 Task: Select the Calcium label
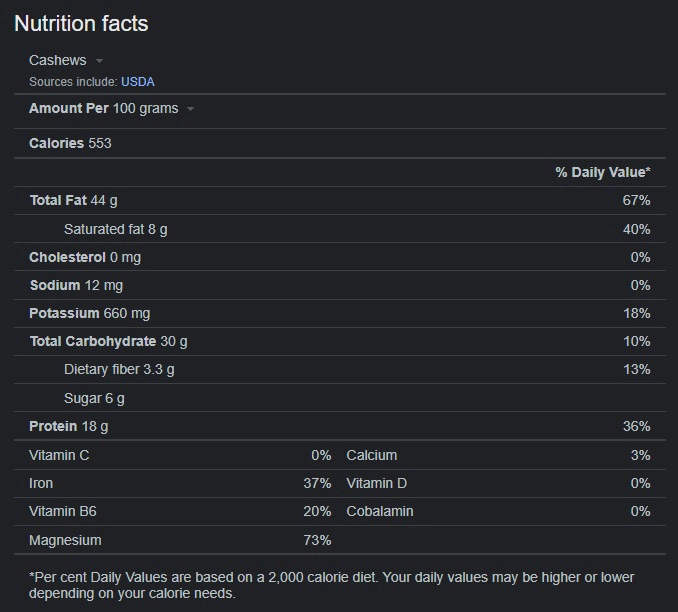pyautogui.click(x=371, y=455)
